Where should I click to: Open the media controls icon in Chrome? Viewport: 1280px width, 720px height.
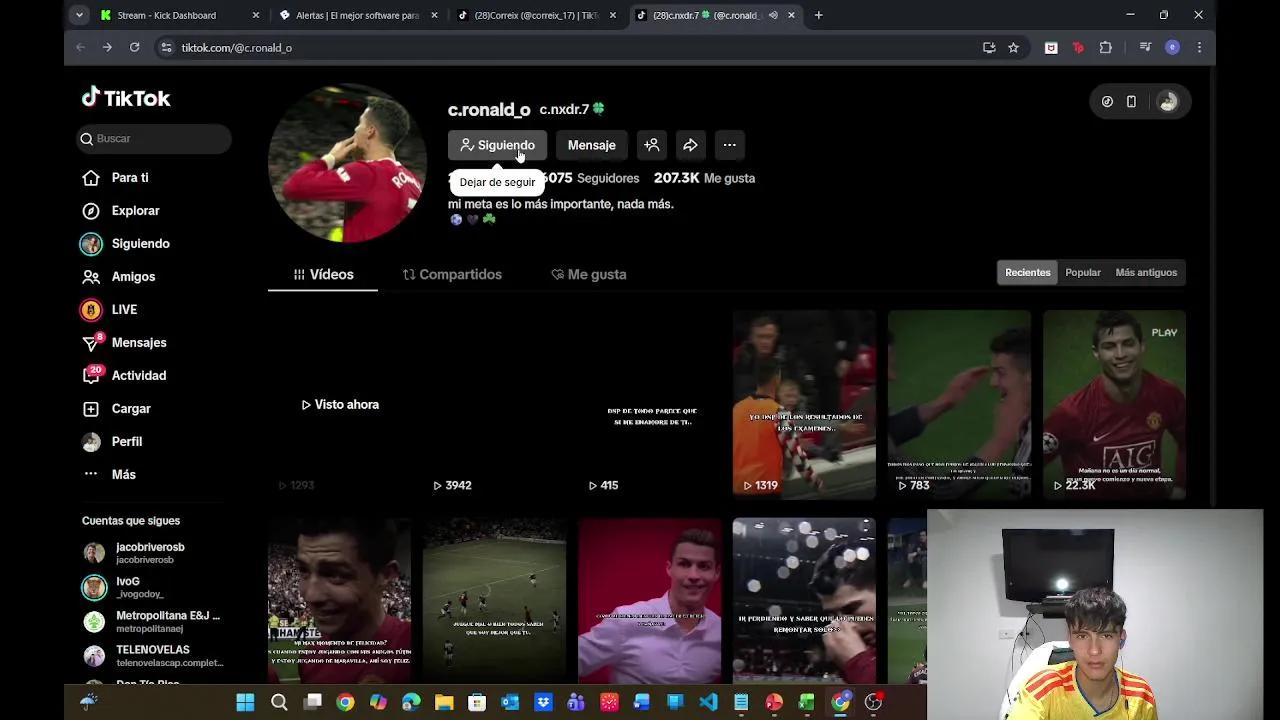(x=1146, y=48)
